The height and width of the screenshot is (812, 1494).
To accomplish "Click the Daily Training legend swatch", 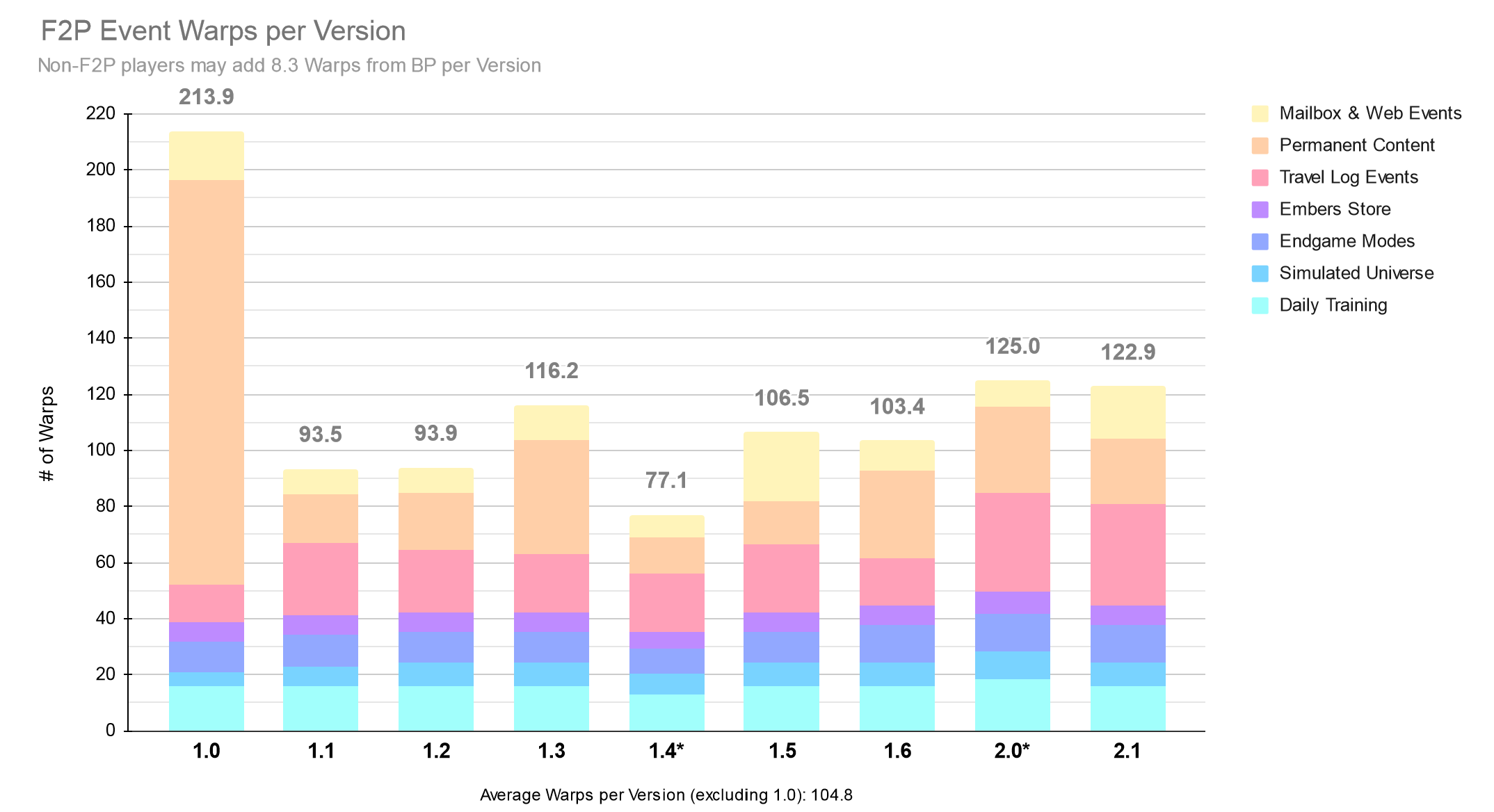I will pyautogui.click(x=1260, y=305).
